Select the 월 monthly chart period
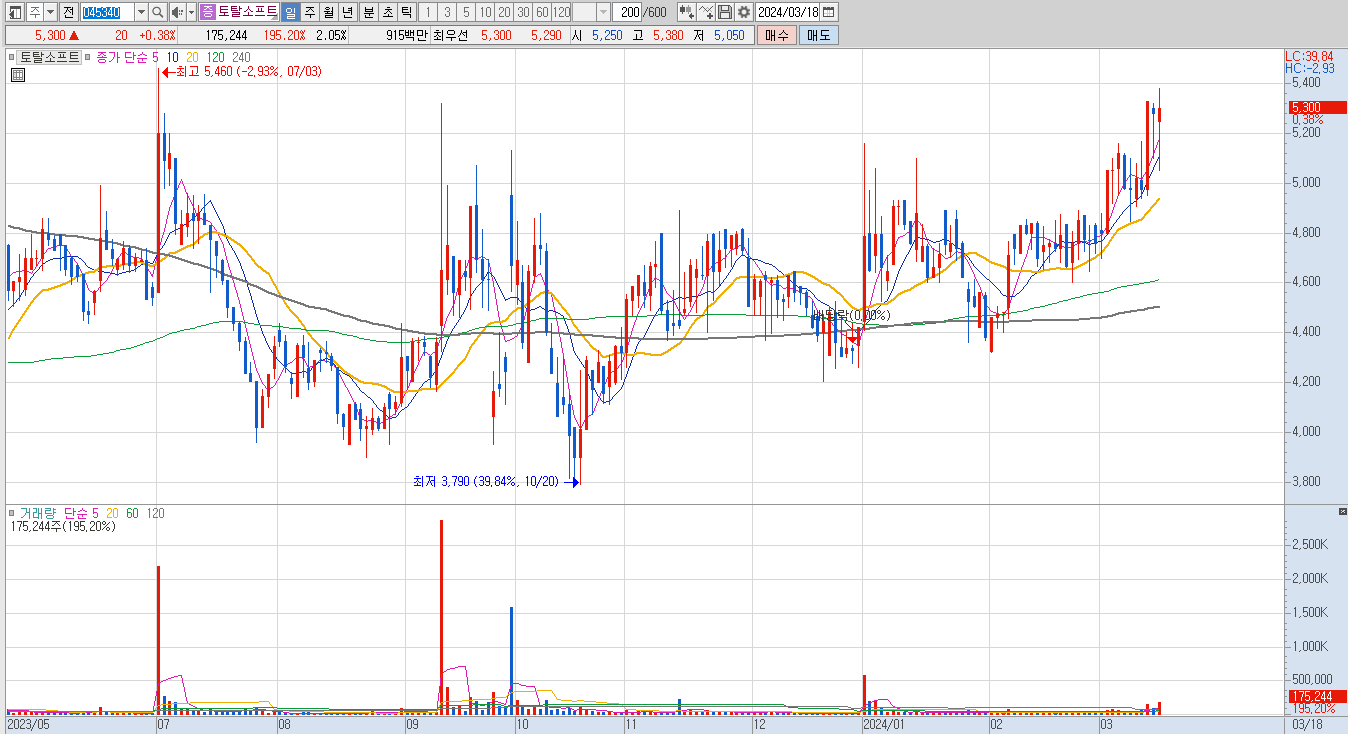The image size is (1348, 734). (x=328, y=12)
